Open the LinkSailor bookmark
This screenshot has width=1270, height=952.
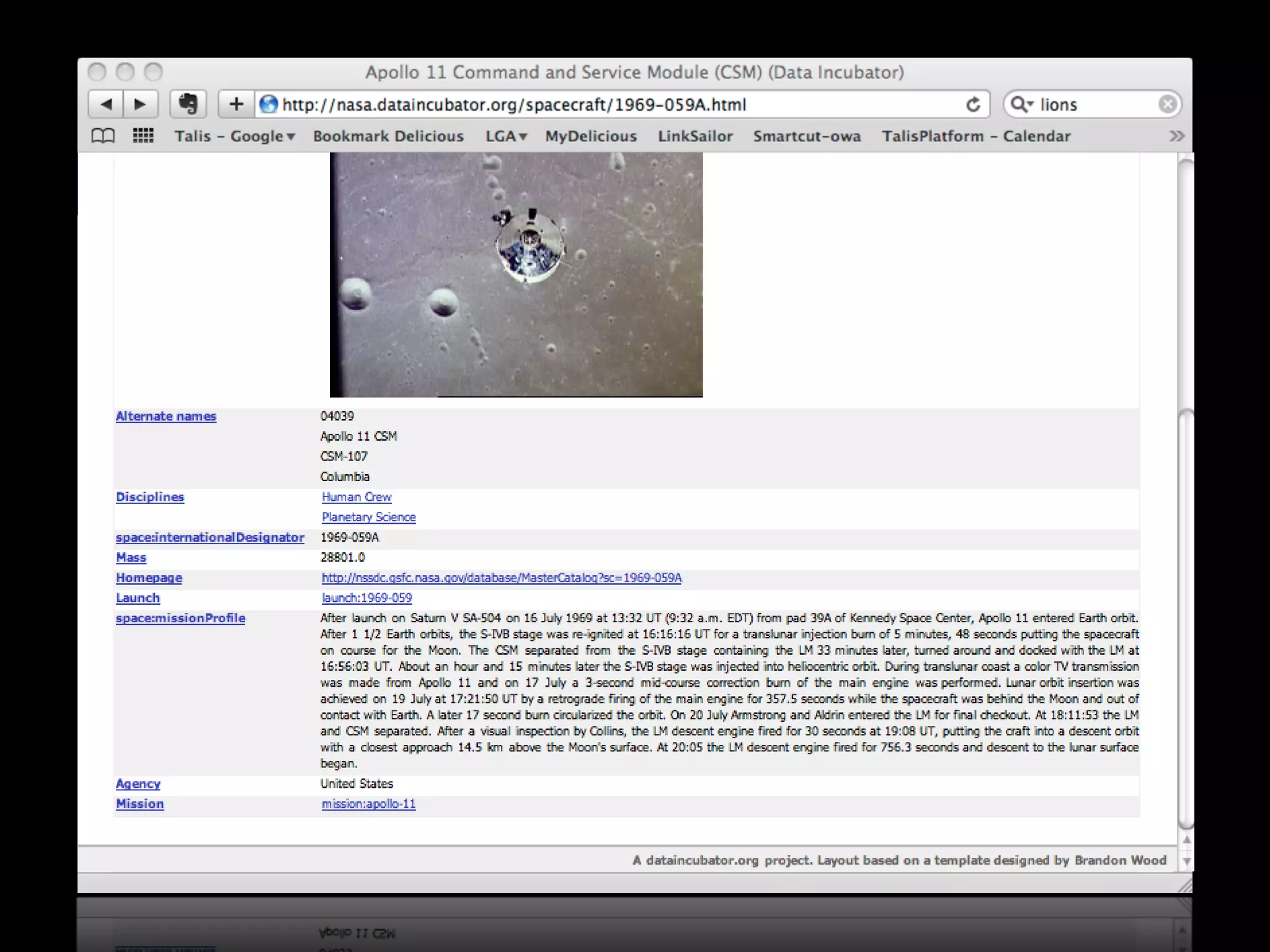pyautogui.click(x=695, y=136)
